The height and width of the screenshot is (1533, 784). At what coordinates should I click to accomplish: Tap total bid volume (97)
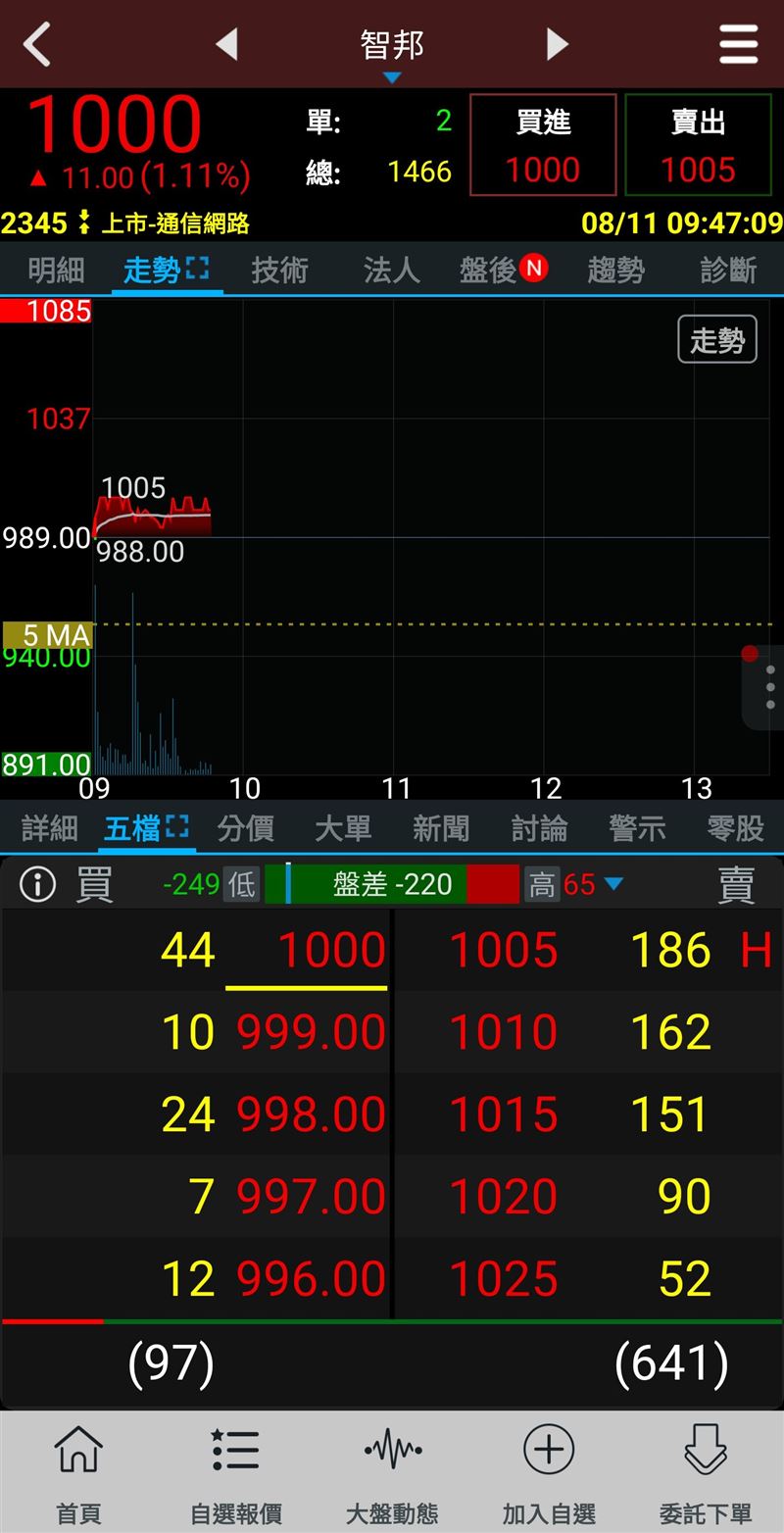pyautogui.click(x=171, y=1363)
